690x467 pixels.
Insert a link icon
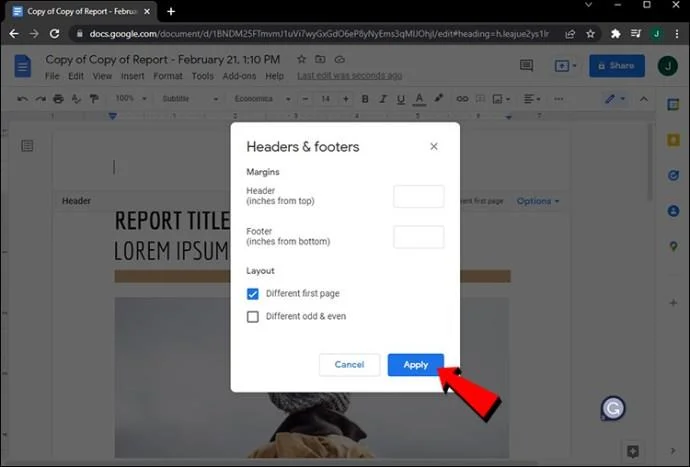click(x=462, y=99)
